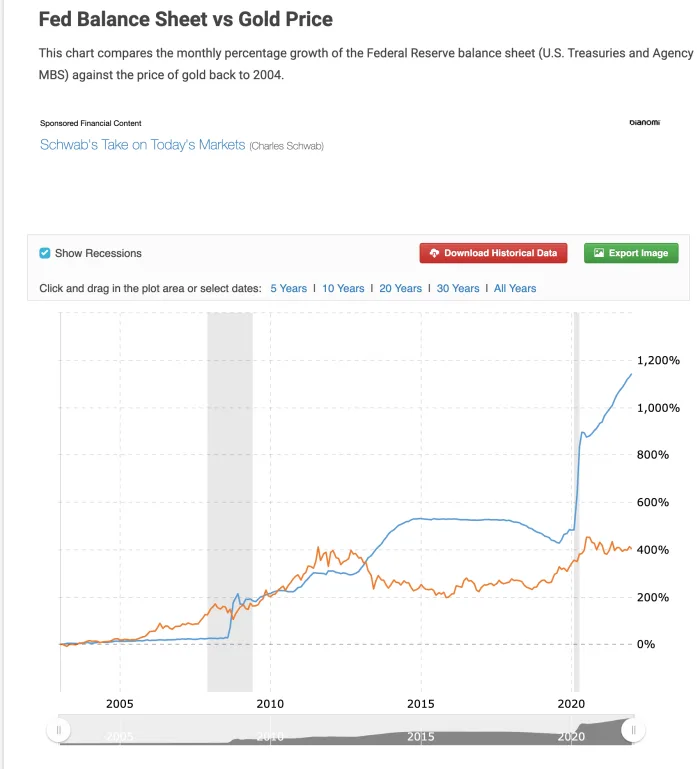Screen dimensions: 700x769
Task: Click the Dianomi logo beside the sponsored content
Action: click(645, 122)
